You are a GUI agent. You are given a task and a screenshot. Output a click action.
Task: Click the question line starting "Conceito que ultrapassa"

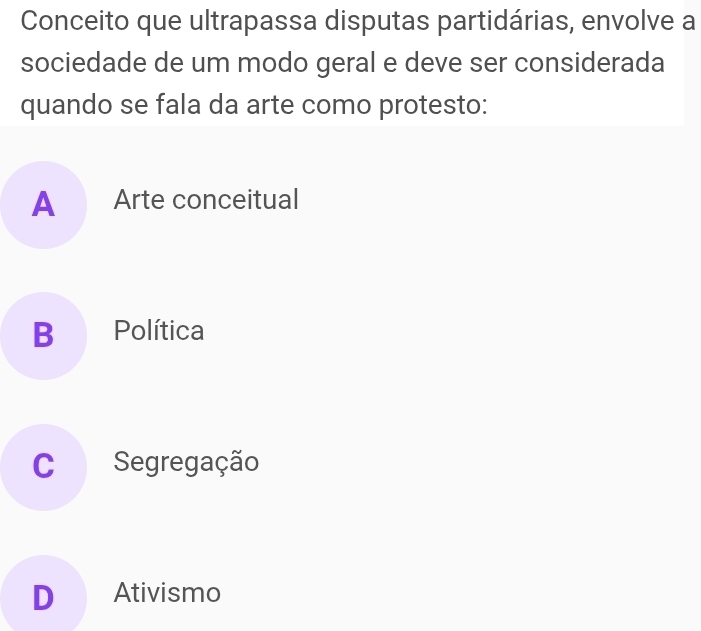tap(350, 20)
